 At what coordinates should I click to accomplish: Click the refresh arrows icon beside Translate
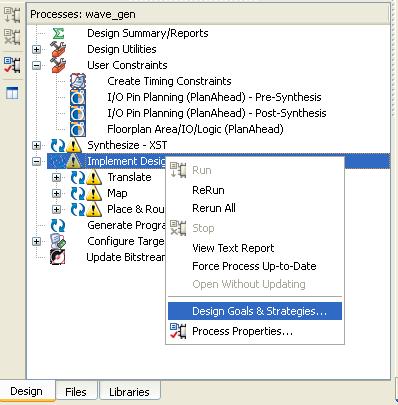point(78,177)
